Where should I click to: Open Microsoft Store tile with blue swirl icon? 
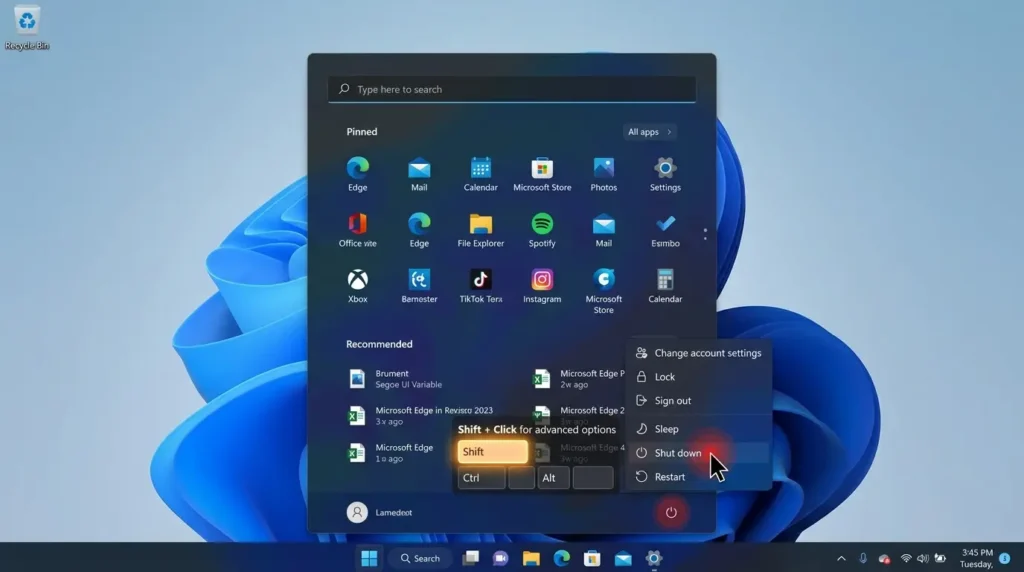point(603,291)
